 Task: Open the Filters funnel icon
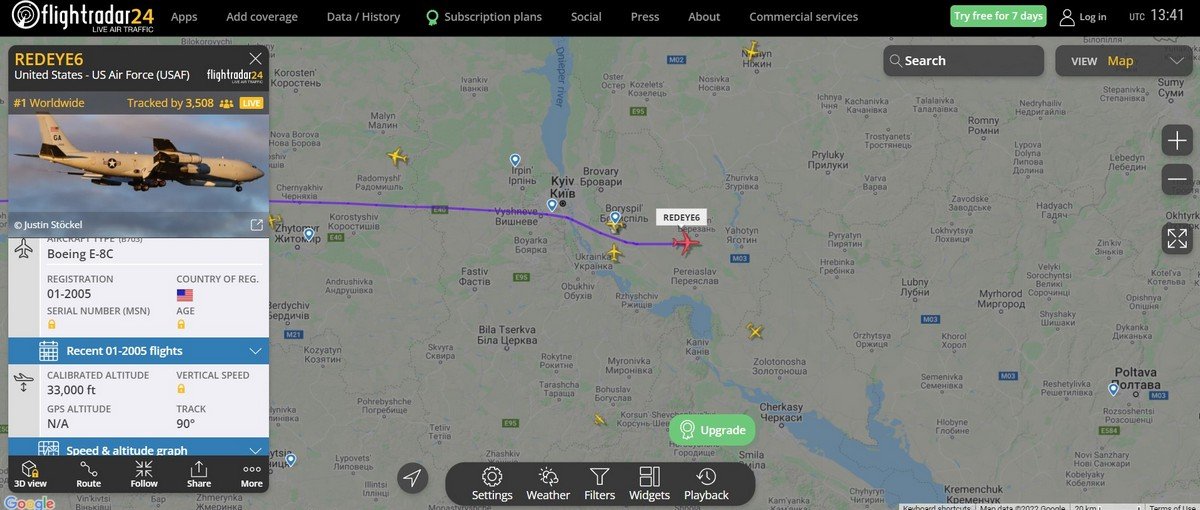(599, 484)
